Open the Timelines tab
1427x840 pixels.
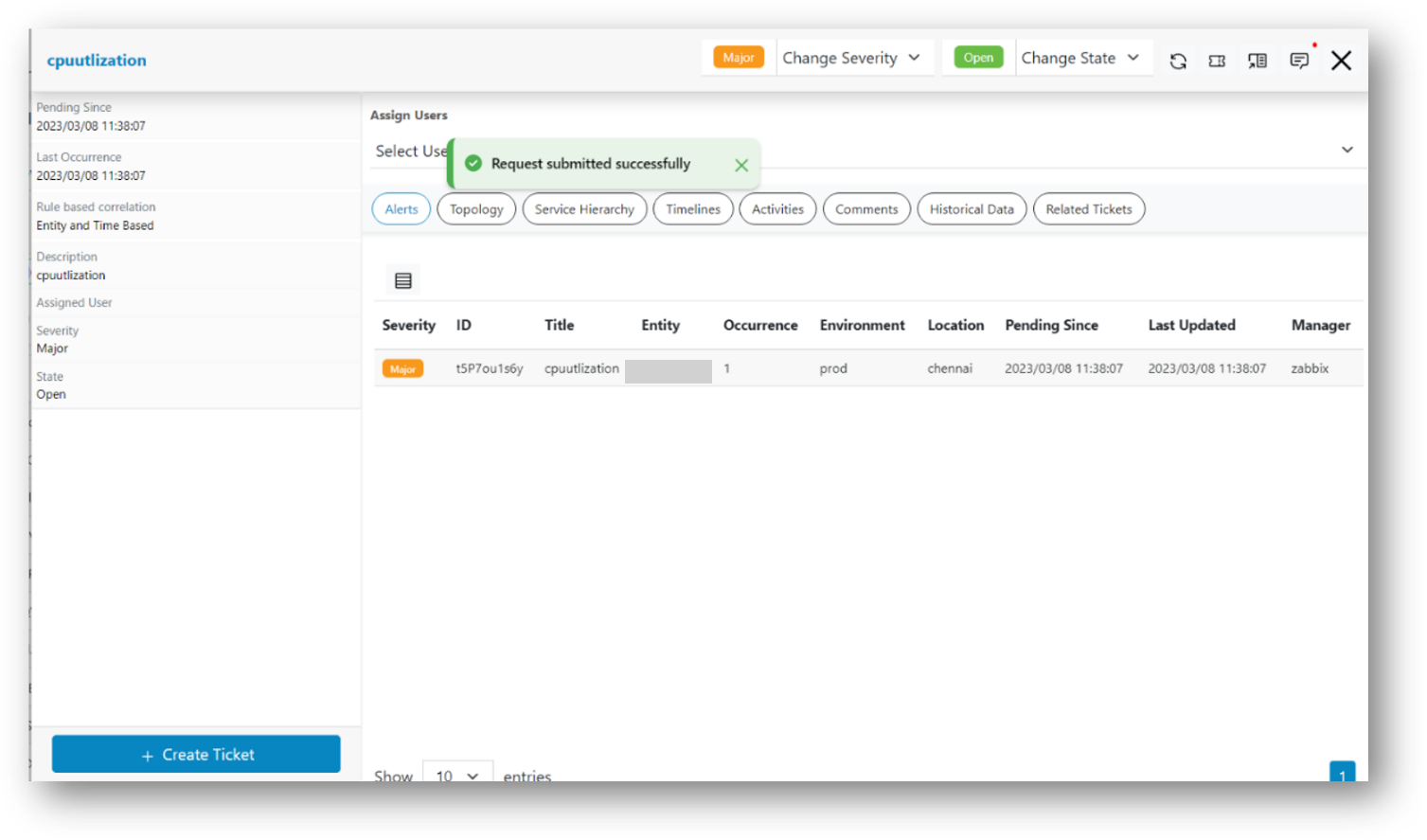tap(693, 209)
